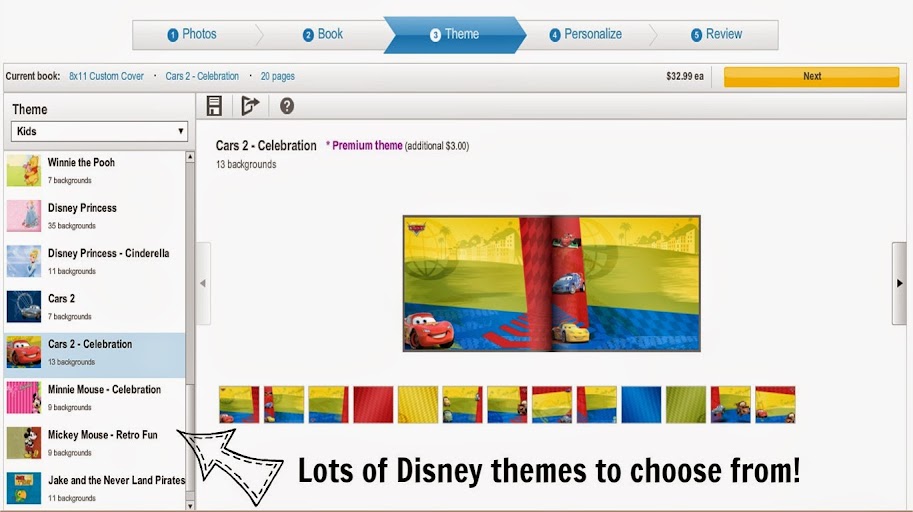913x512 pixels.
Task: Click the yellow Next button
Action: pos(811,76)
